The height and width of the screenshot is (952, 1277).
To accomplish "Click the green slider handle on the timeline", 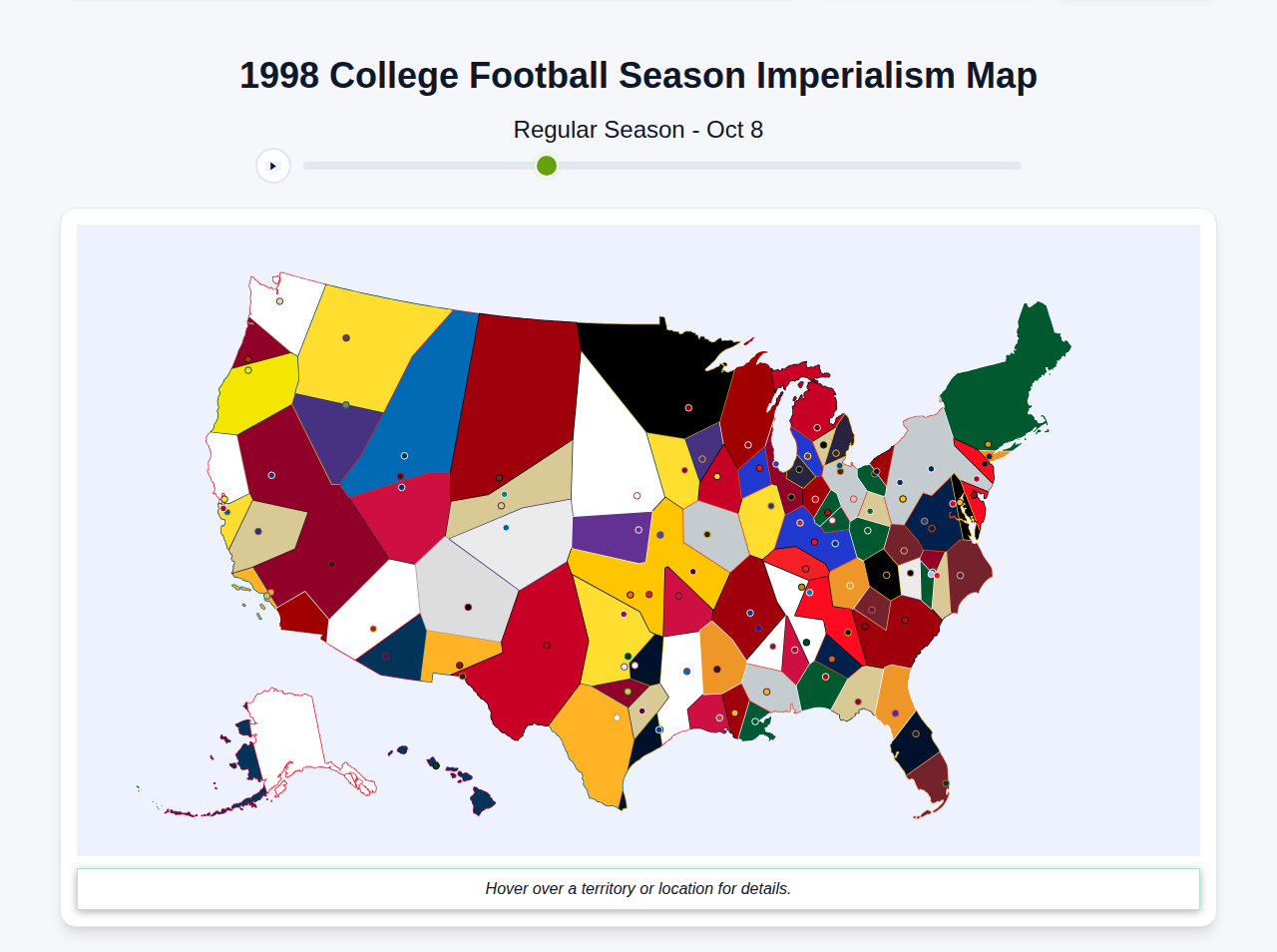I will [546, 166].
